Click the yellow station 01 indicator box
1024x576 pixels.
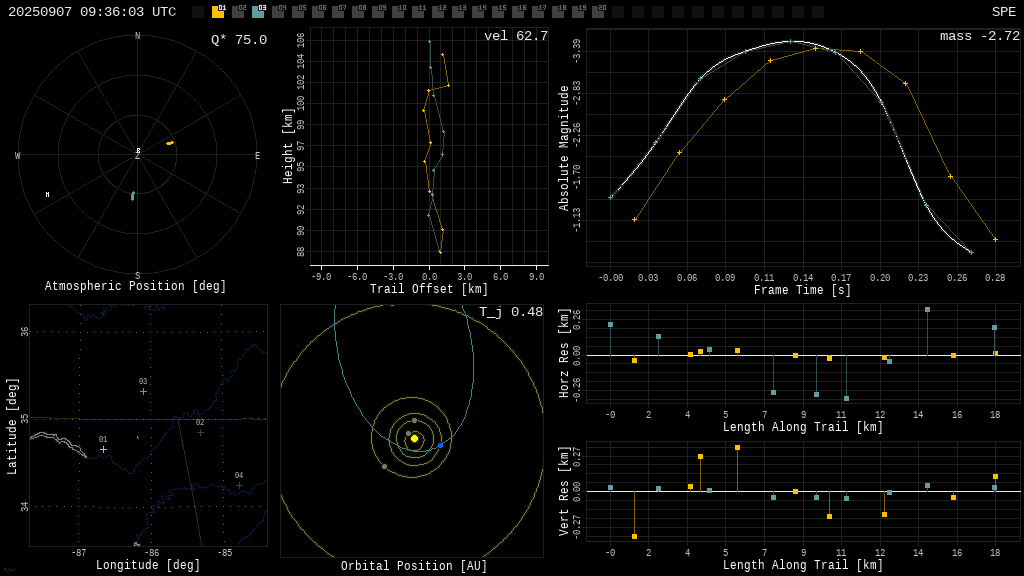(x=218, y=12)
